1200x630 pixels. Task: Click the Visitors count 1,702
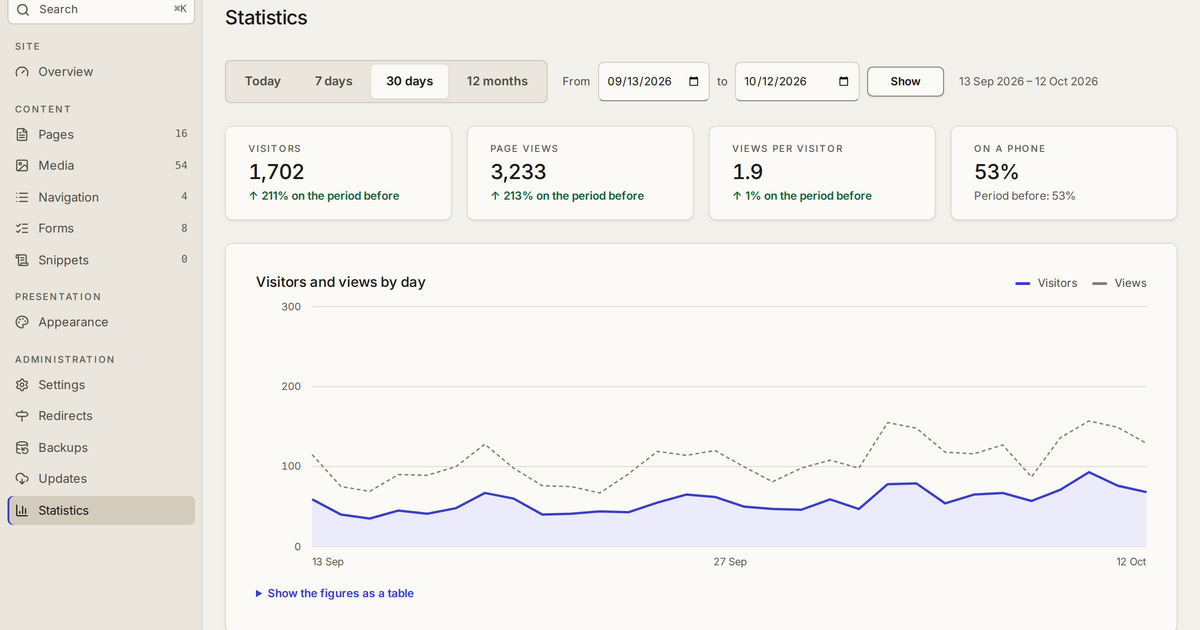pos(276,172)
